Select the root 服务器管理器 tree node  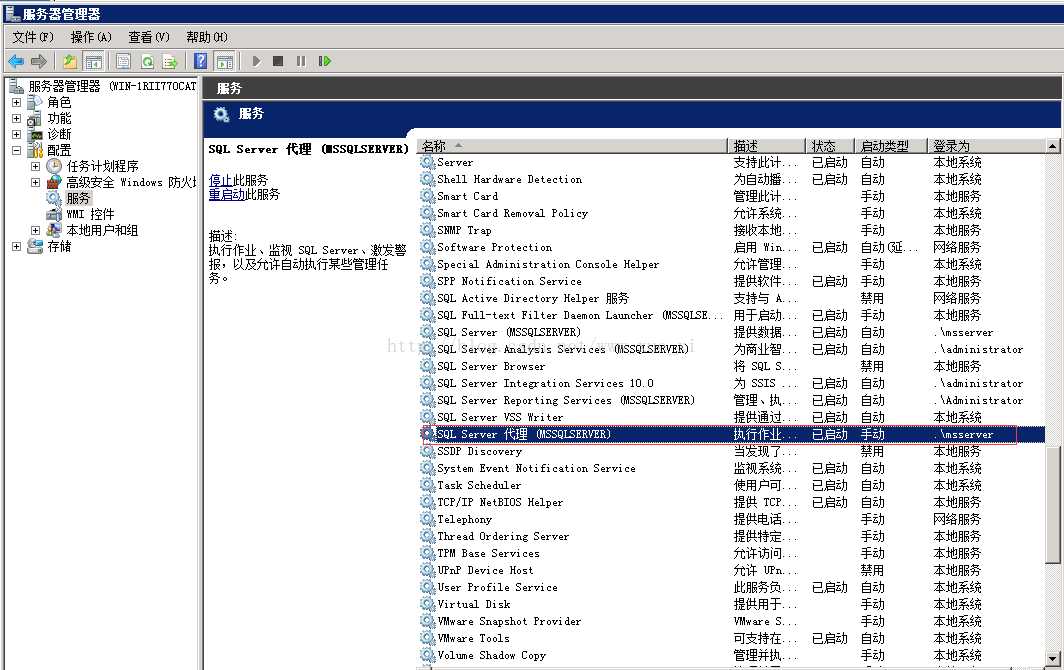112,86
